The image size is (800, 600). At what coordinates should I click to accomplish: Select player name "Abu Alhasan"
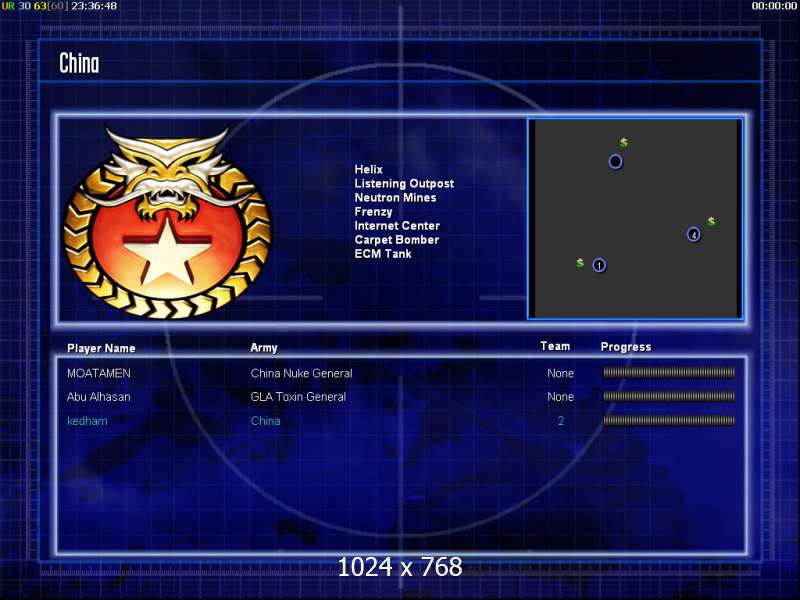coord(98,397)
